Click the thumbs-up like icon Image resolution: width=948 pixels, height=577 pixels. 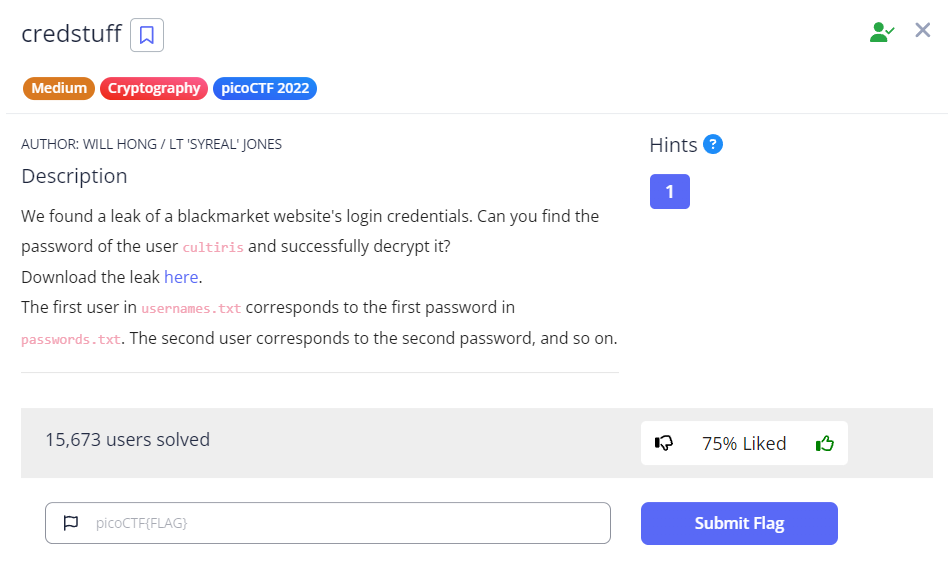[825, 443]
